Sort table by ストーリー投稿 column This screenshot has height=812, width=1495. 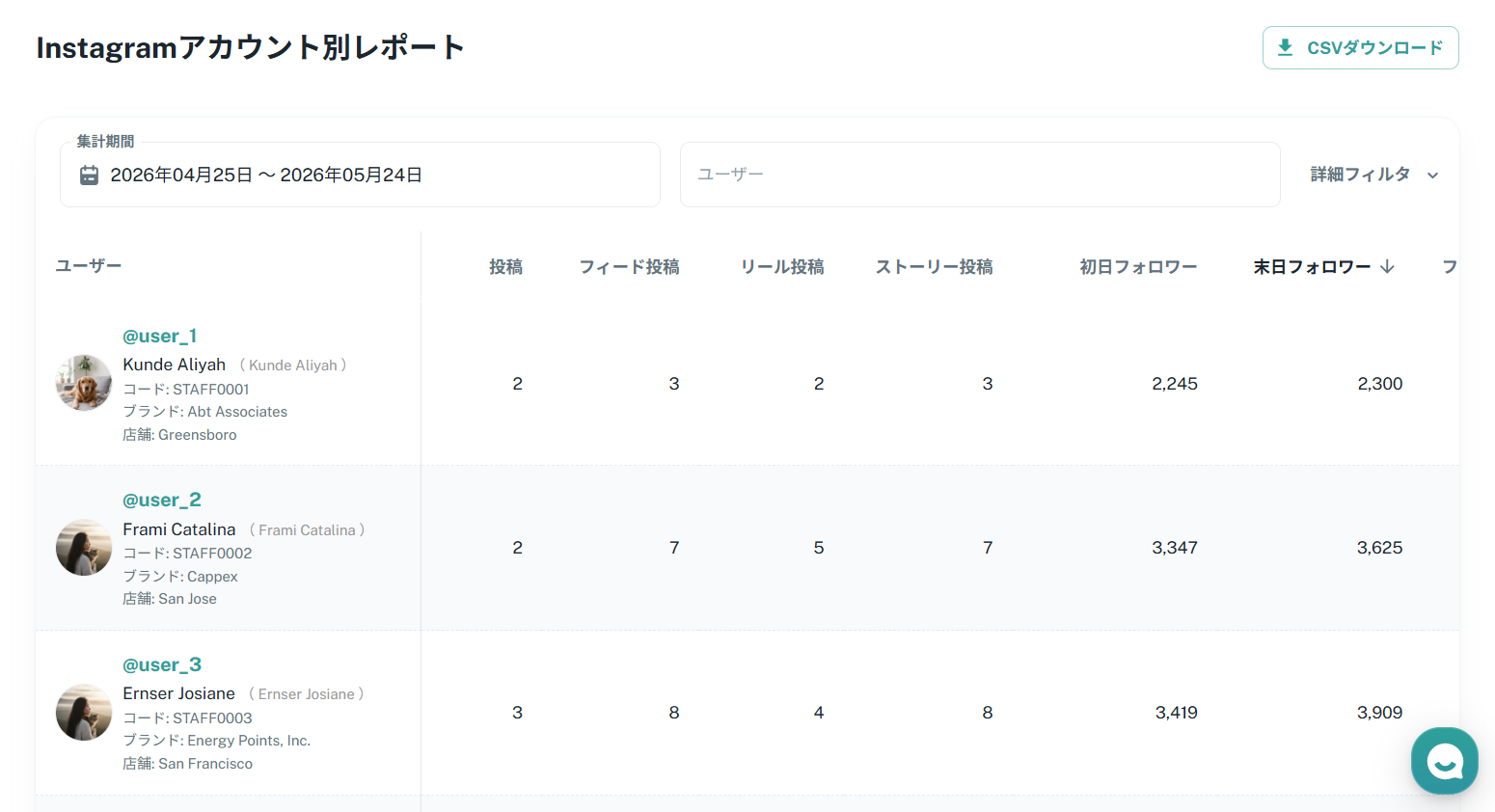click(x=934, y=267)
